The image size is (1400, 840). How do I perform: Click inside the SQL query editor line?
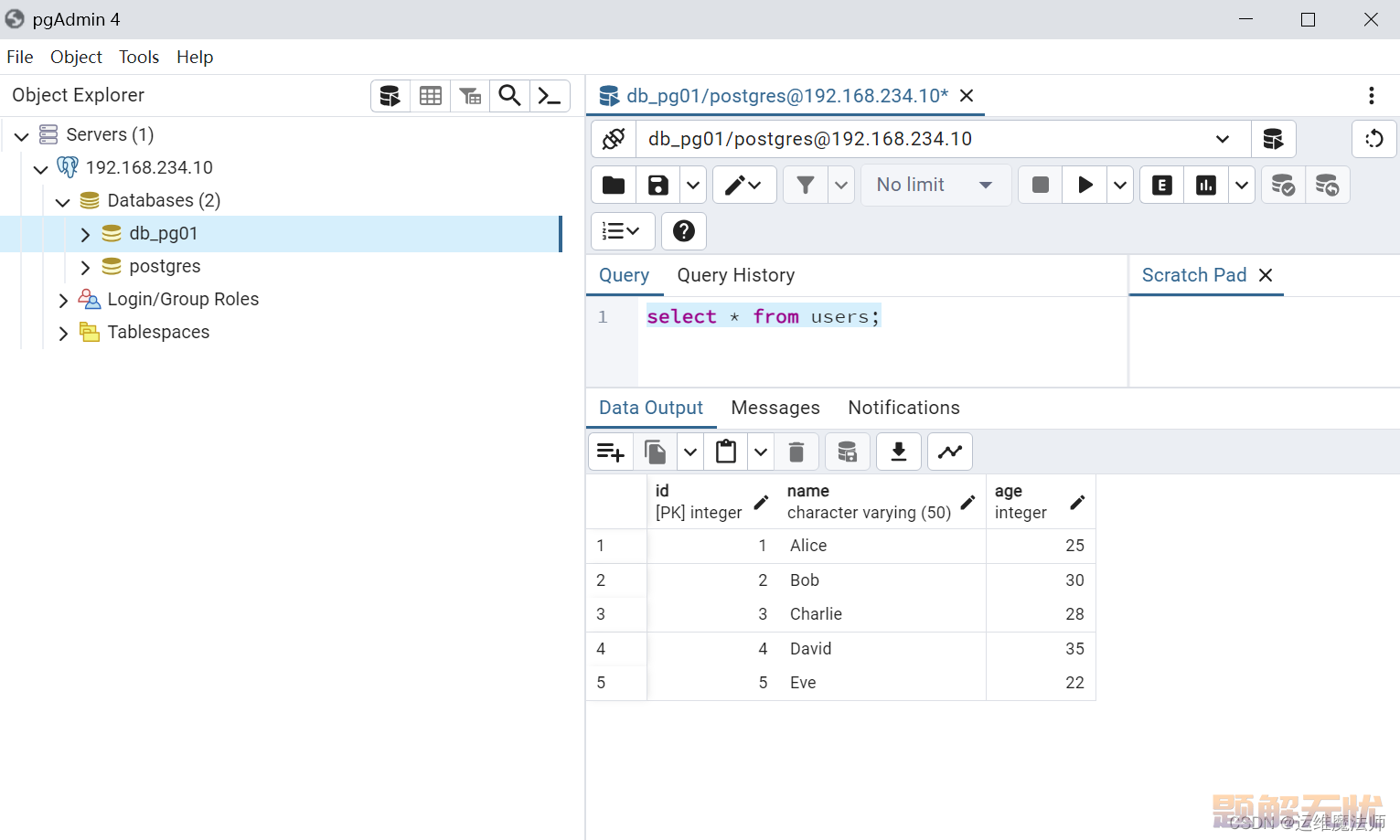pyautogui.click(x=882, y=317)
